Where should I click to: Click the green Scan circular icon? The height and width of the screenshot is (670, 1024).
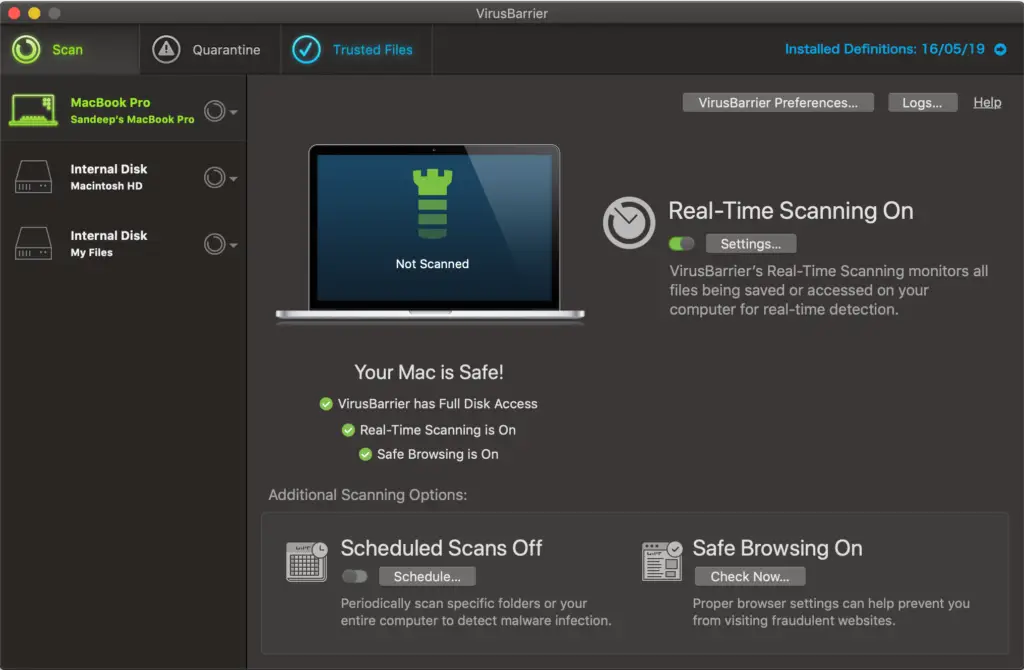point(26,50)
